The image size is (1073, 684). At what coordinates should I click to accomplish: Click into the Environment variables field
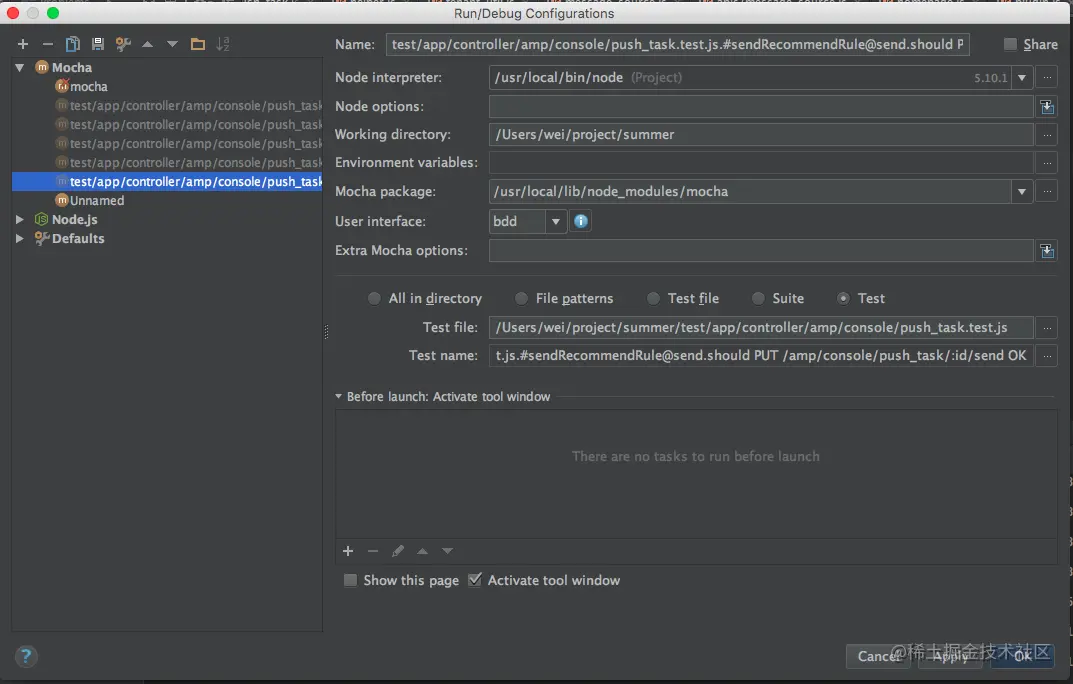pyautogui.click(x=761, y=163)
